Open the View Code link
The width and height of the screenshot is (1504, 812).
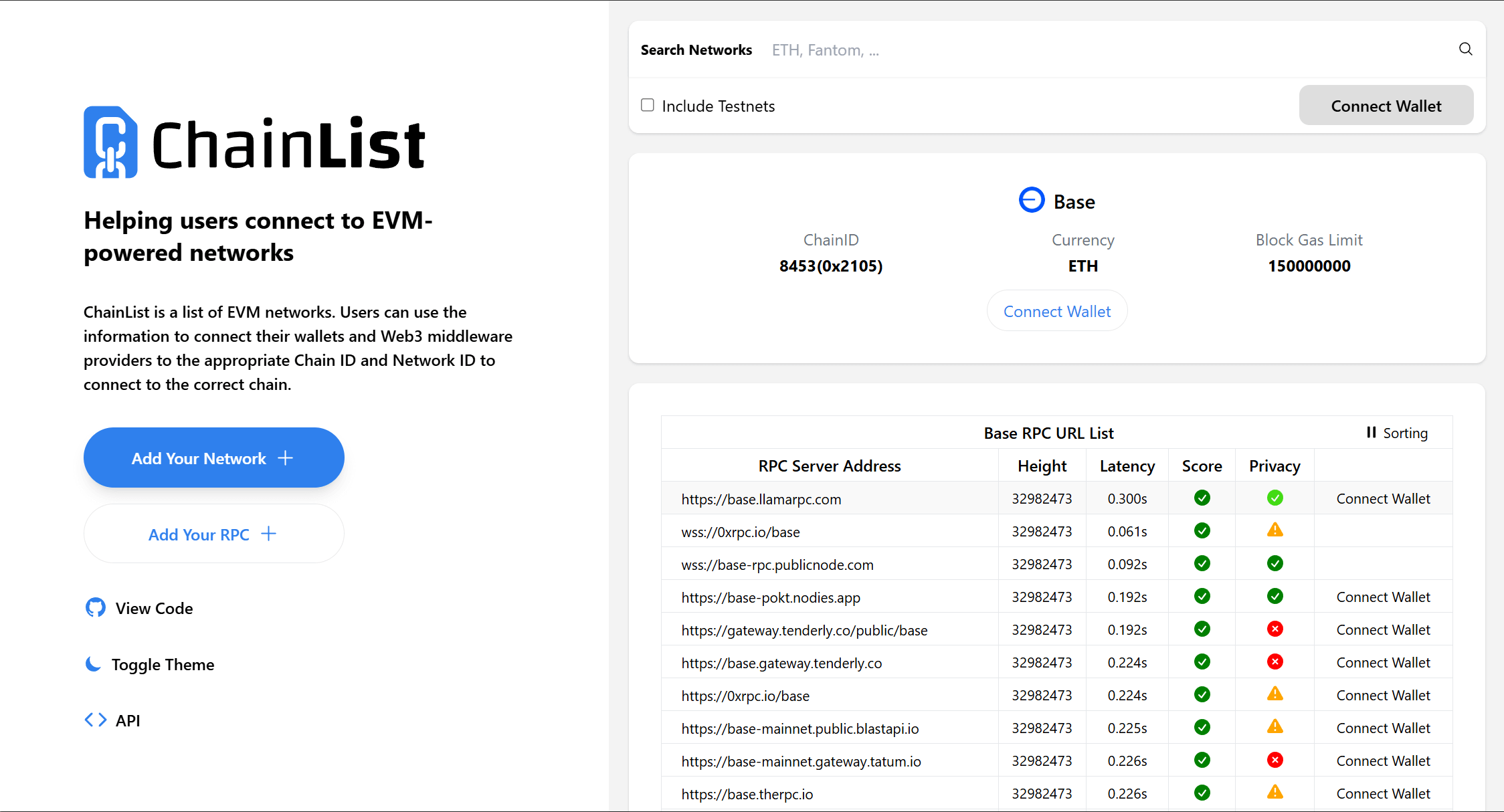[x=139, y=608]
